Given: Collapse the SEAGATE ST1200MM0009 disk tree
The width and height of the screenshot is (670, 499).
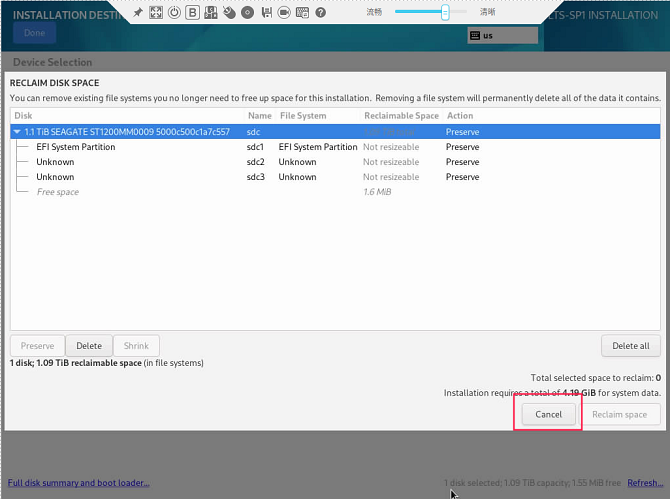Looking at the screenshot, I should point(16,132).
